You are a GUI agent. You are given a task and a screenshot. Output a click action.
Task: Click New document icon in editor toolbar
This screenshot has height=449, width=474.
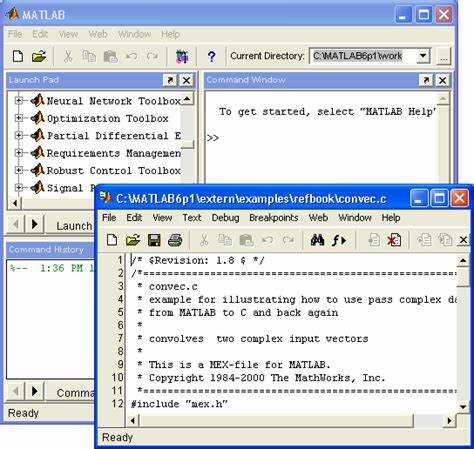(x=112, y=240)
